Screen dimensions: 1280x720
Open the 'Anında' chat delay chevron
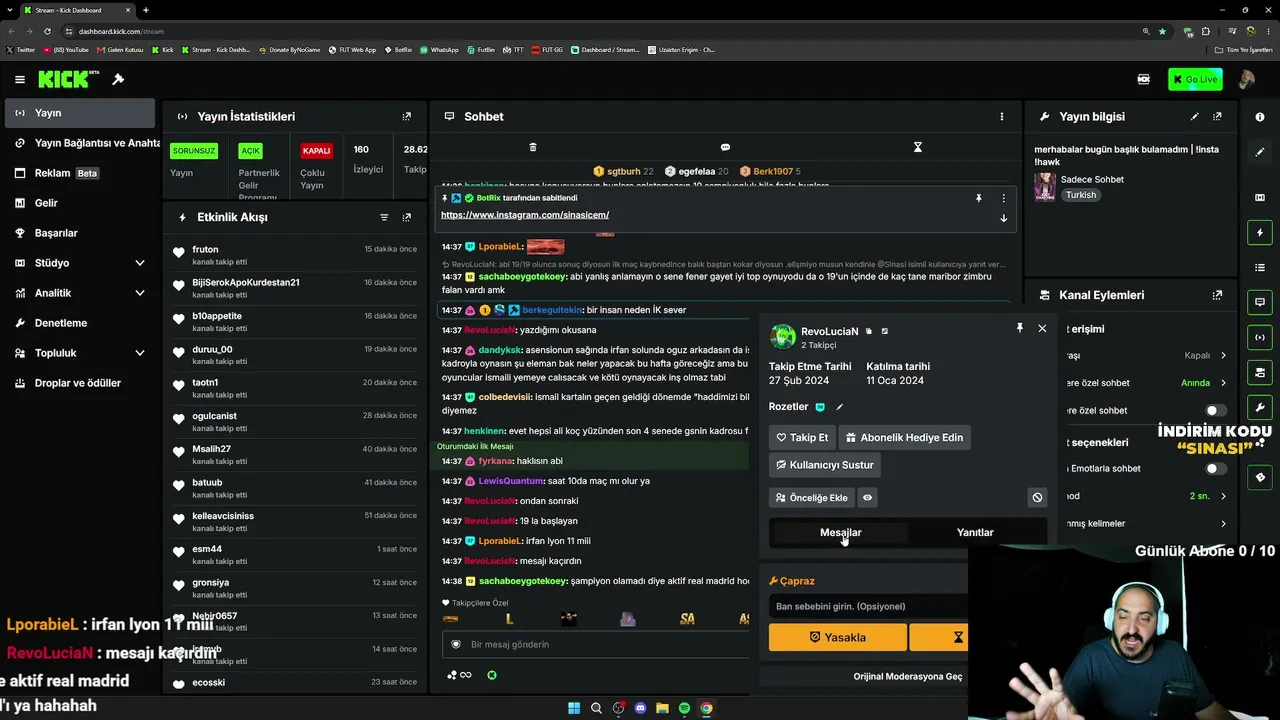(x=1223, y=383)
